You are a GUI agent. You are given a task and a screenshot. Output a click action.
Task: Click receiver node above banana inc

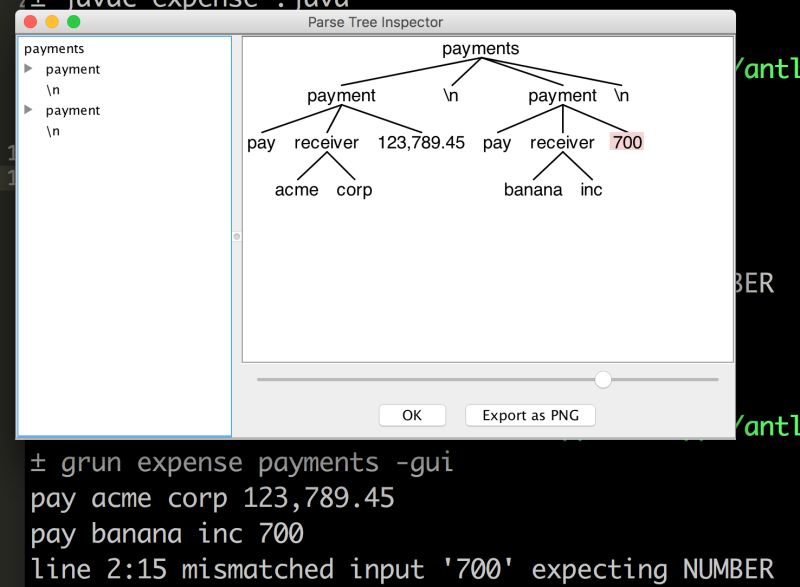click(x=562, y=142)
